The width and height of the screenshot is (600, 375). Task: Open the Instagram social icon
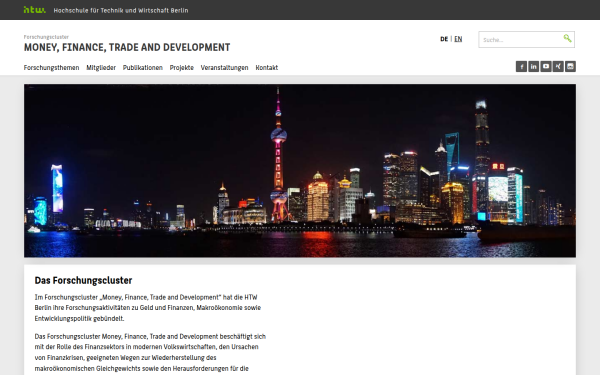(570, 67)
